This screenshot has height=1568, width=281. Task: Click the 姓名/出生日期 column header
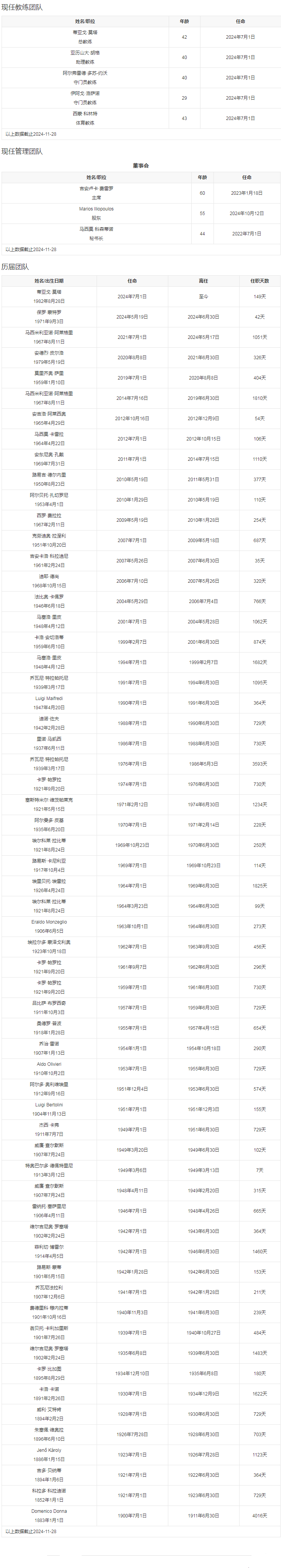tap(49, 281)
